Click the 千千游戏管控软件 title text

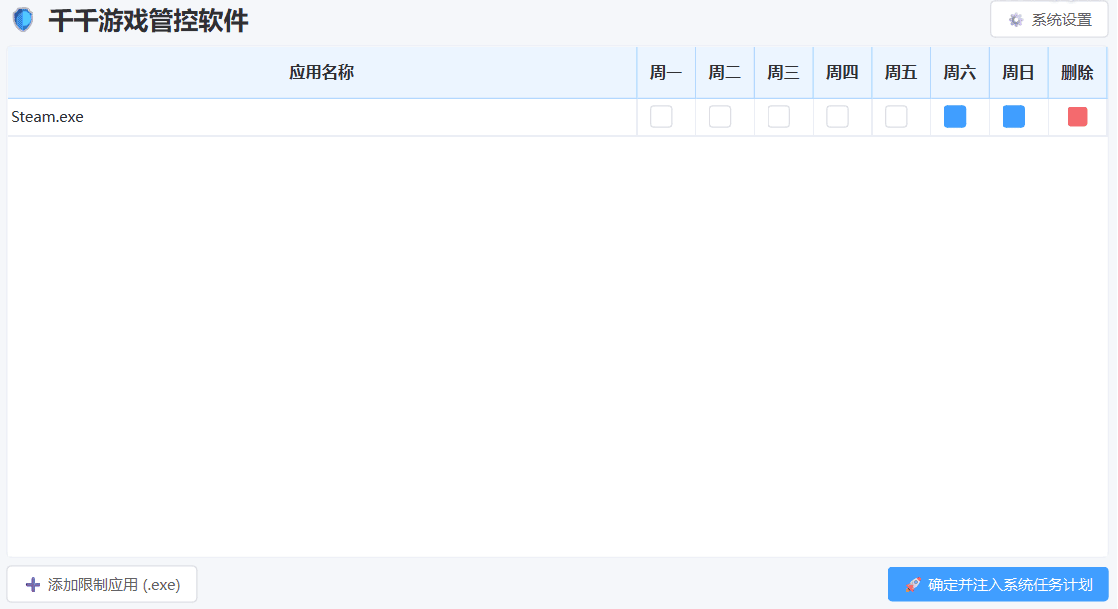point(148,20)
